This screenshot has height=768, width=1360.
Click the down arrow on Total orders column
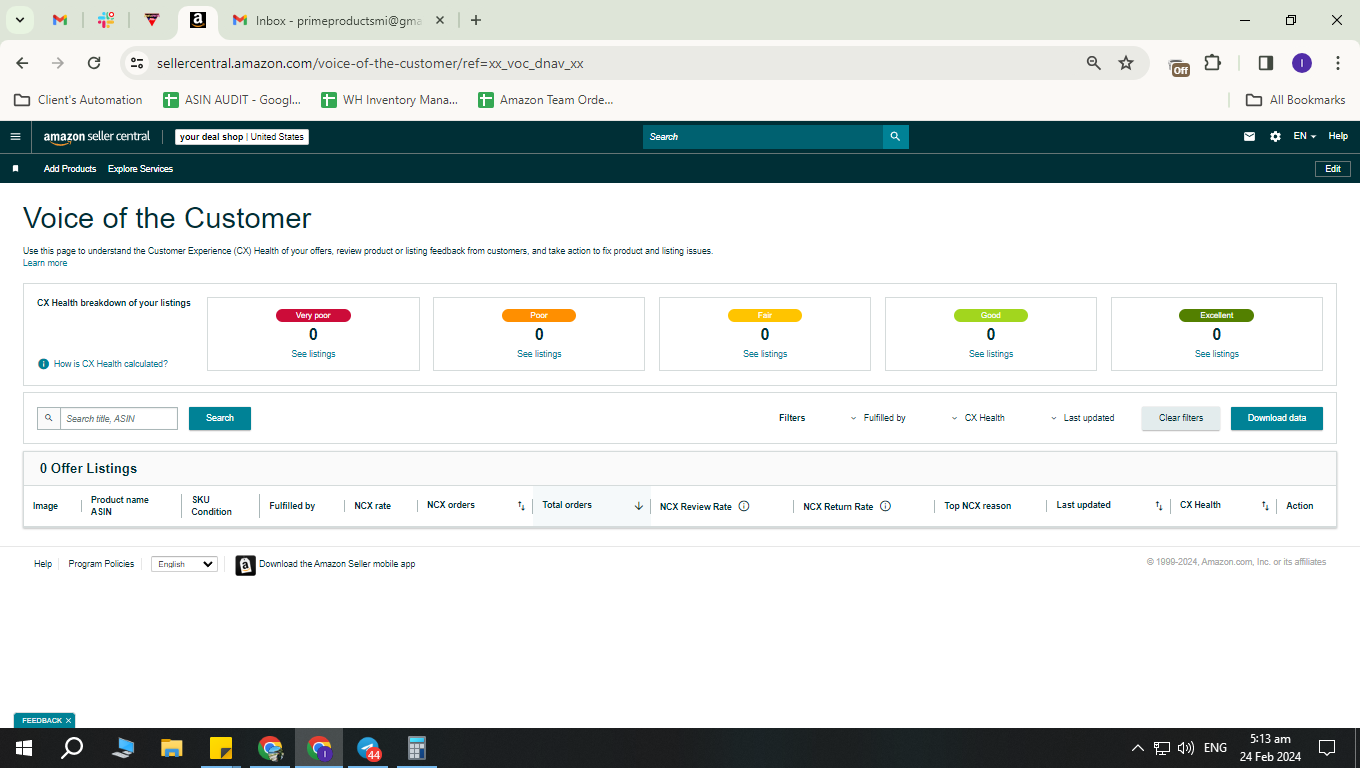coord(639,506)
